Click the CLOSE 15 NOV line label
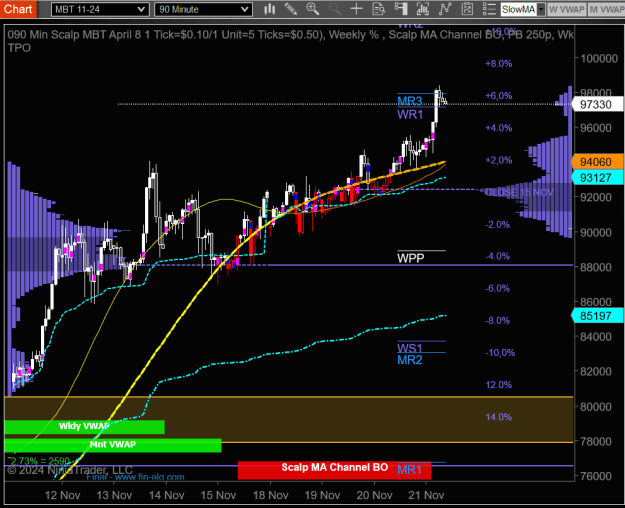Image resolution: width=625 pixels, height=508 pixels. (519, 193)
